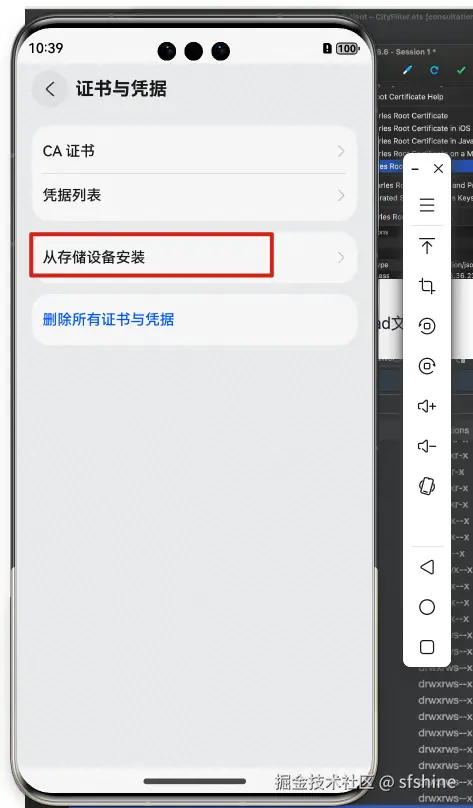The height and width of the screenshot is (808, 473).
Task: Expand the chevron beside 凭据列表
Action: point(341,196)
